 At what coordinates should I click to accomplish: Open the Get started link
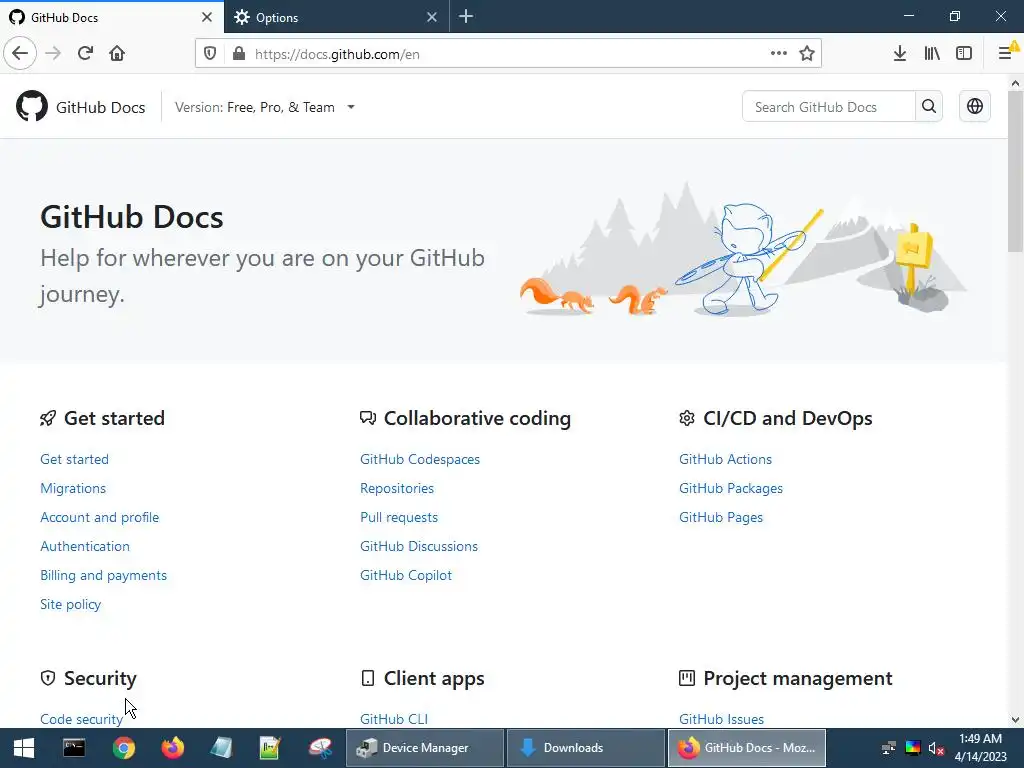coord(74,459)
